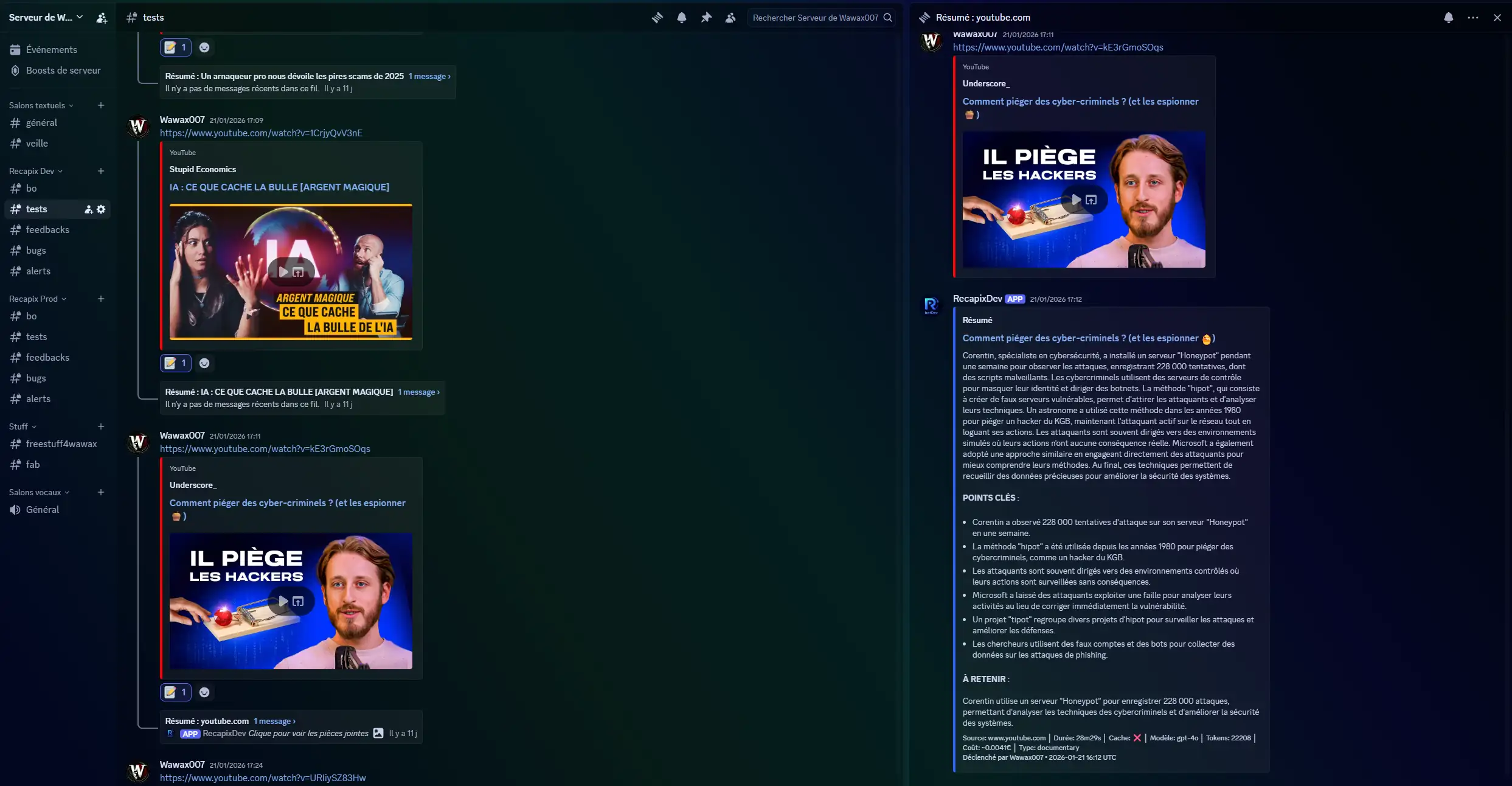Open the 1CrjyQvV3nE YouTube link
The image size is (1512, 786).
click(x=261, y=133)
